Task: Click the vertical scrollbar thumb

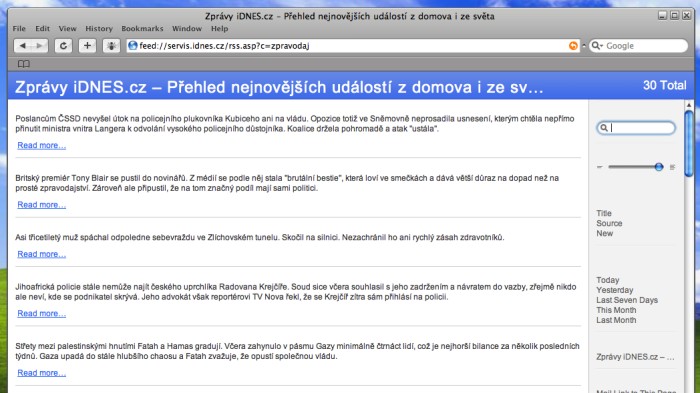Action: [x=689, y=143]
